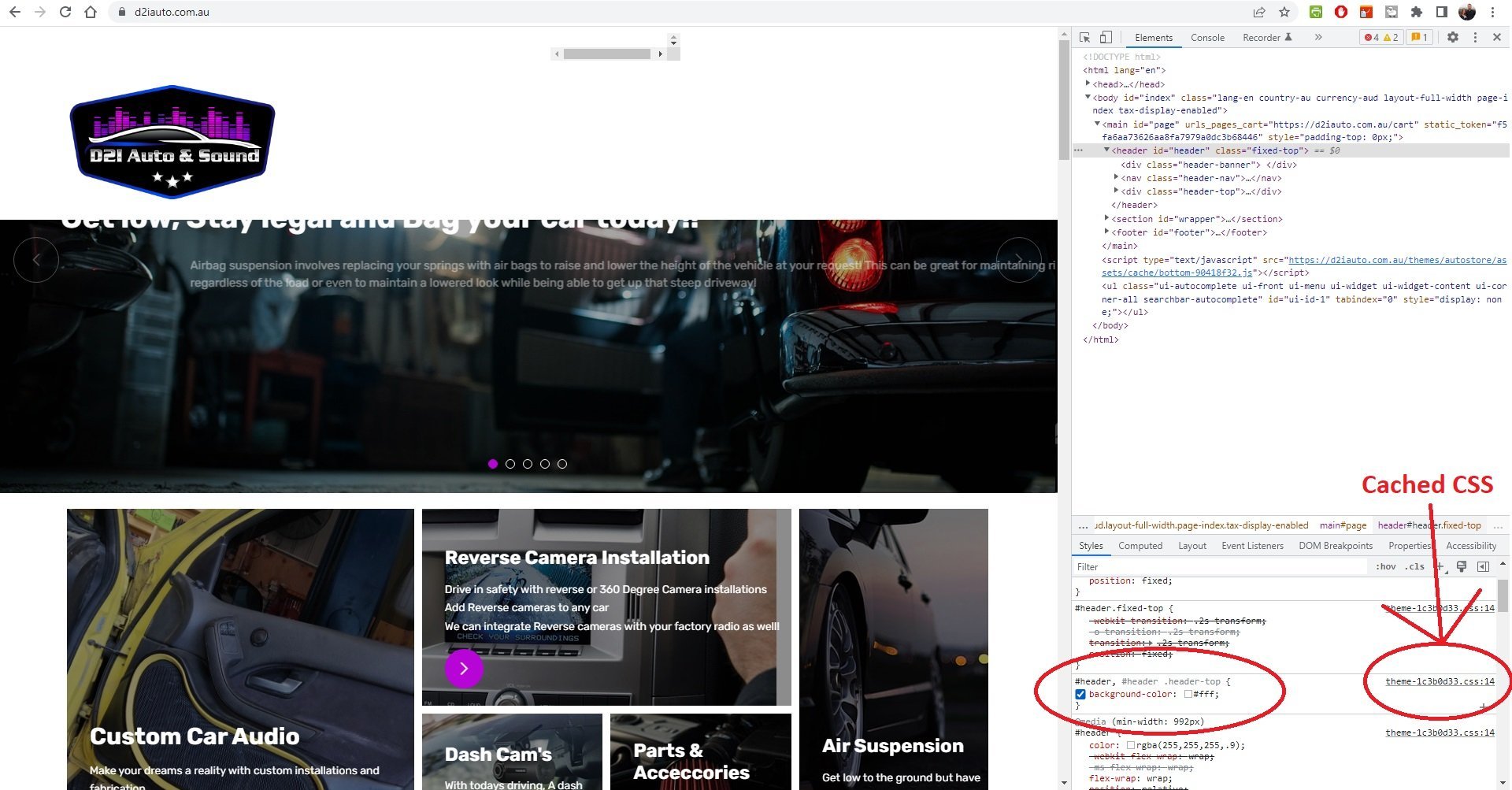Screen dimensions: 1512x790
Task: Switch to the Console tab
Action: pyautogui.click(x=1207, y=37)
